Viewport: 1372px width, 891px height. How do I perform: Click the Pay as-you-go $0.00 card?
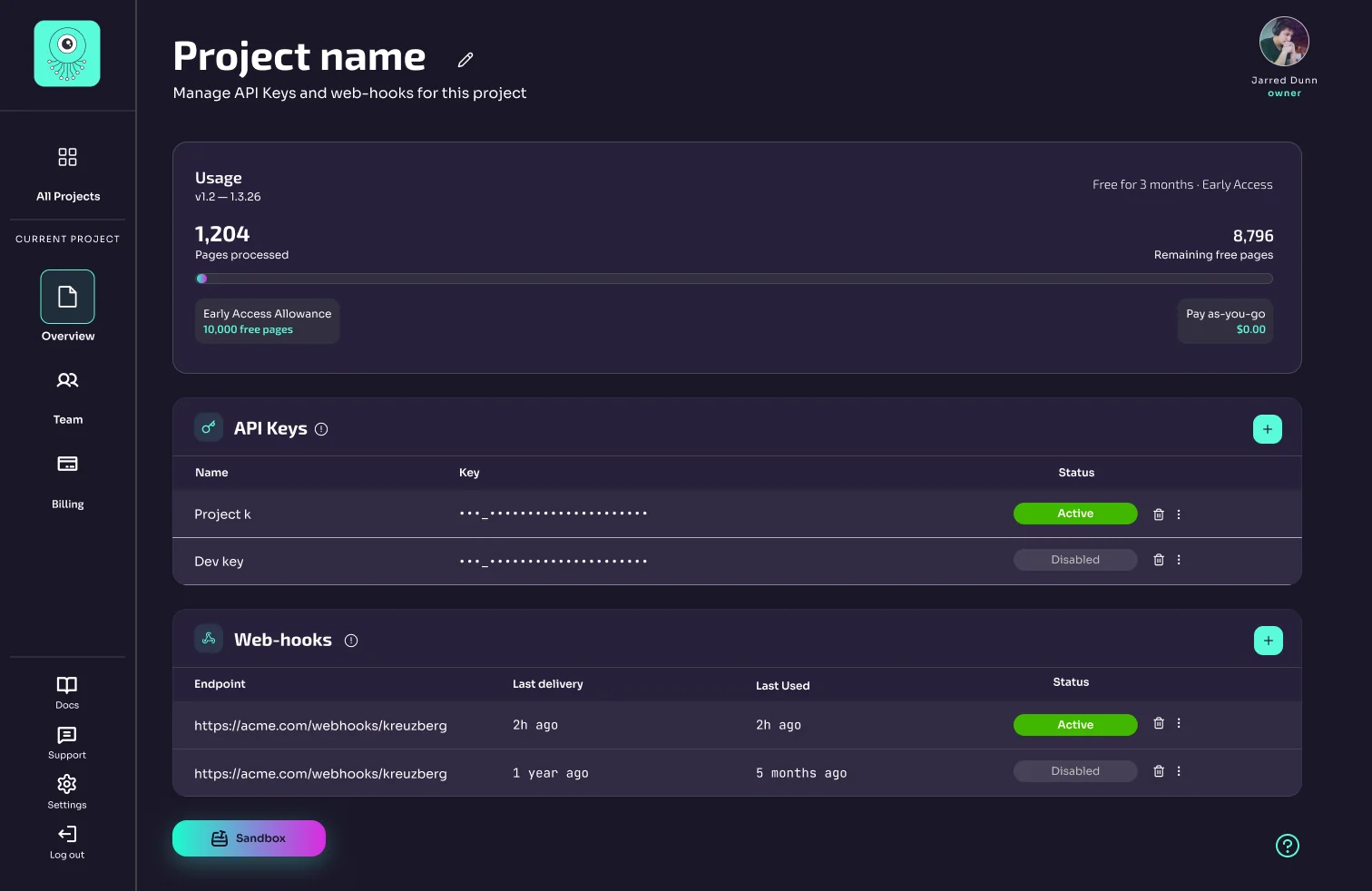pos(1225,321)
